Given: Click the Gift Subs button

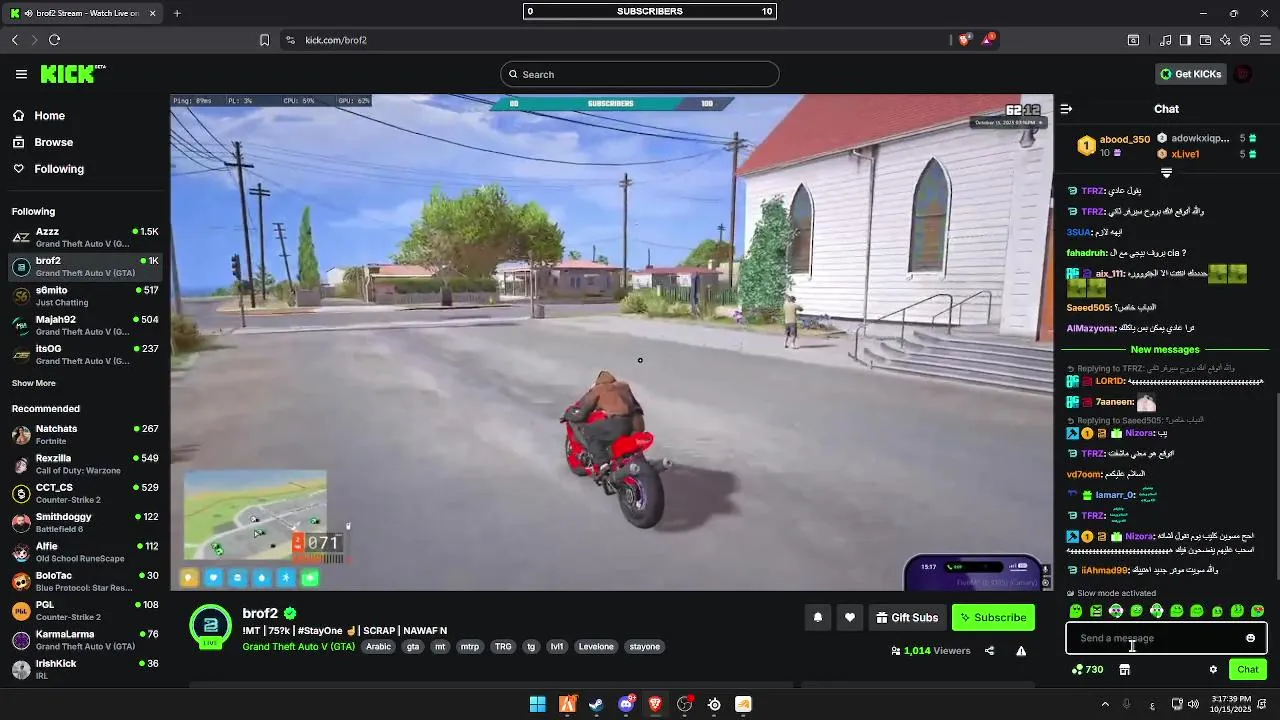Looking at the screenshot, I should 907,618.
